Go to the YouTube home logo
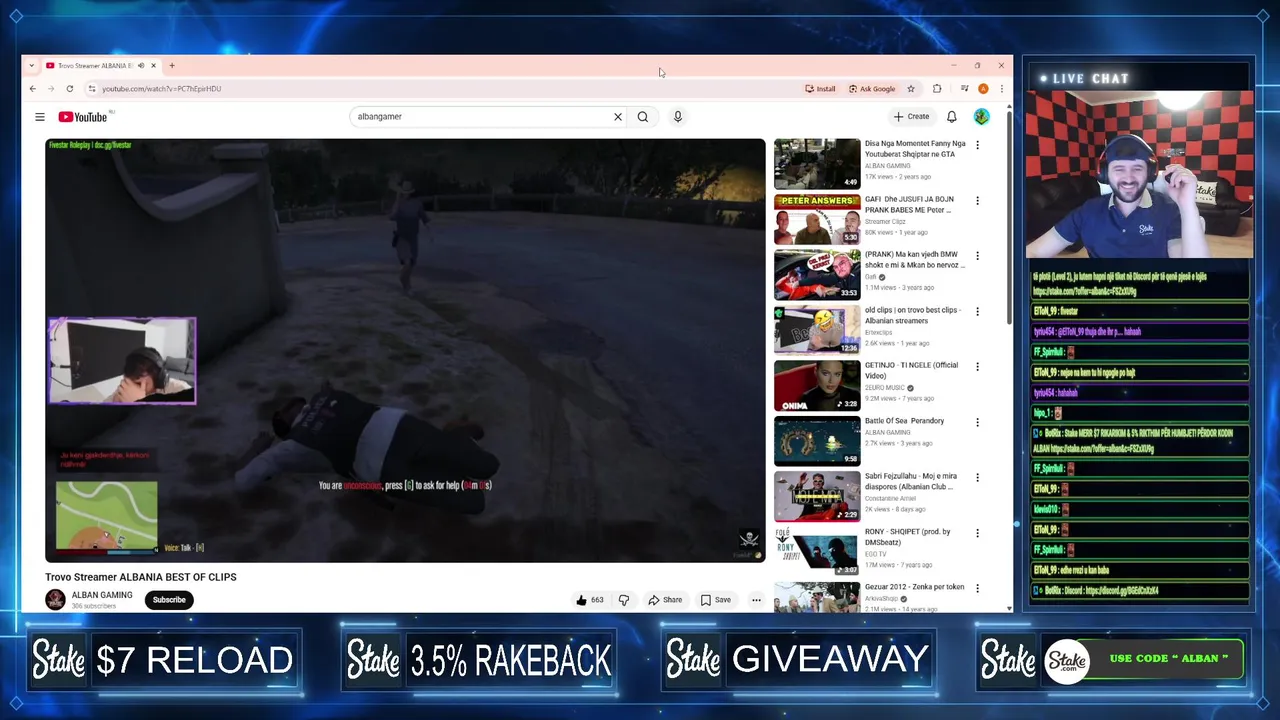This screenshot has width=1280, height=720. coord(83,117)
